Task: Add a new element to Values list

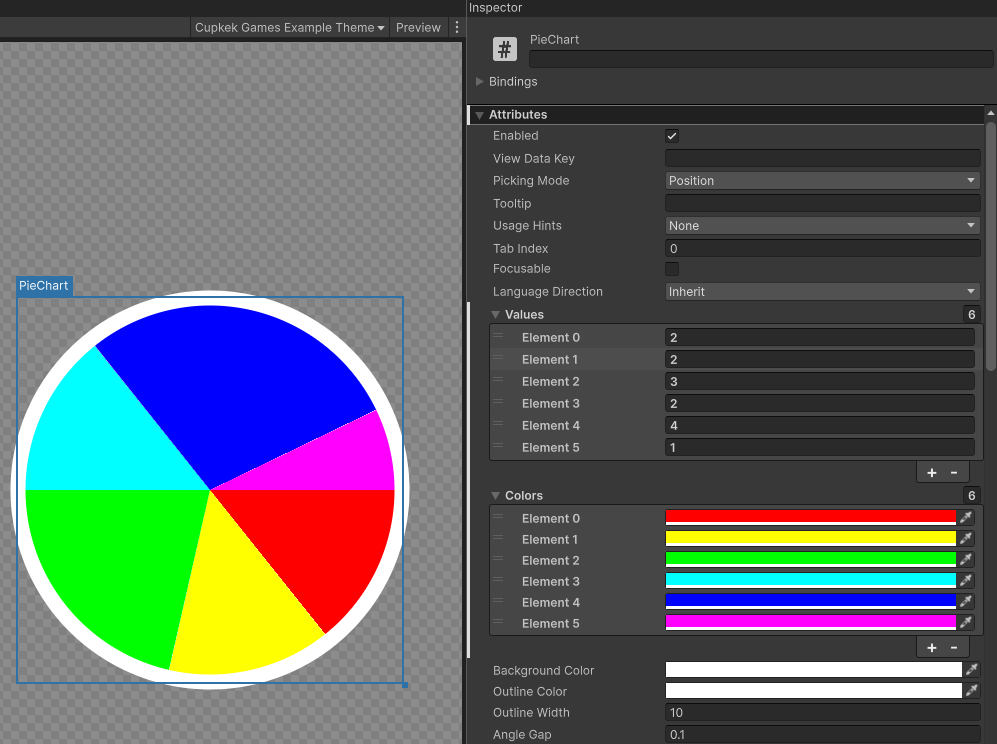Action: pyautogui.click(x=931, y=473)
